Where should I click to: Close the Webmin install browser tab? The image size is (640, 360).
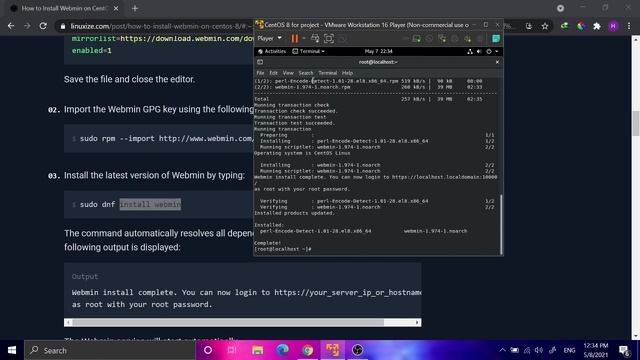(x=116, y=8)
